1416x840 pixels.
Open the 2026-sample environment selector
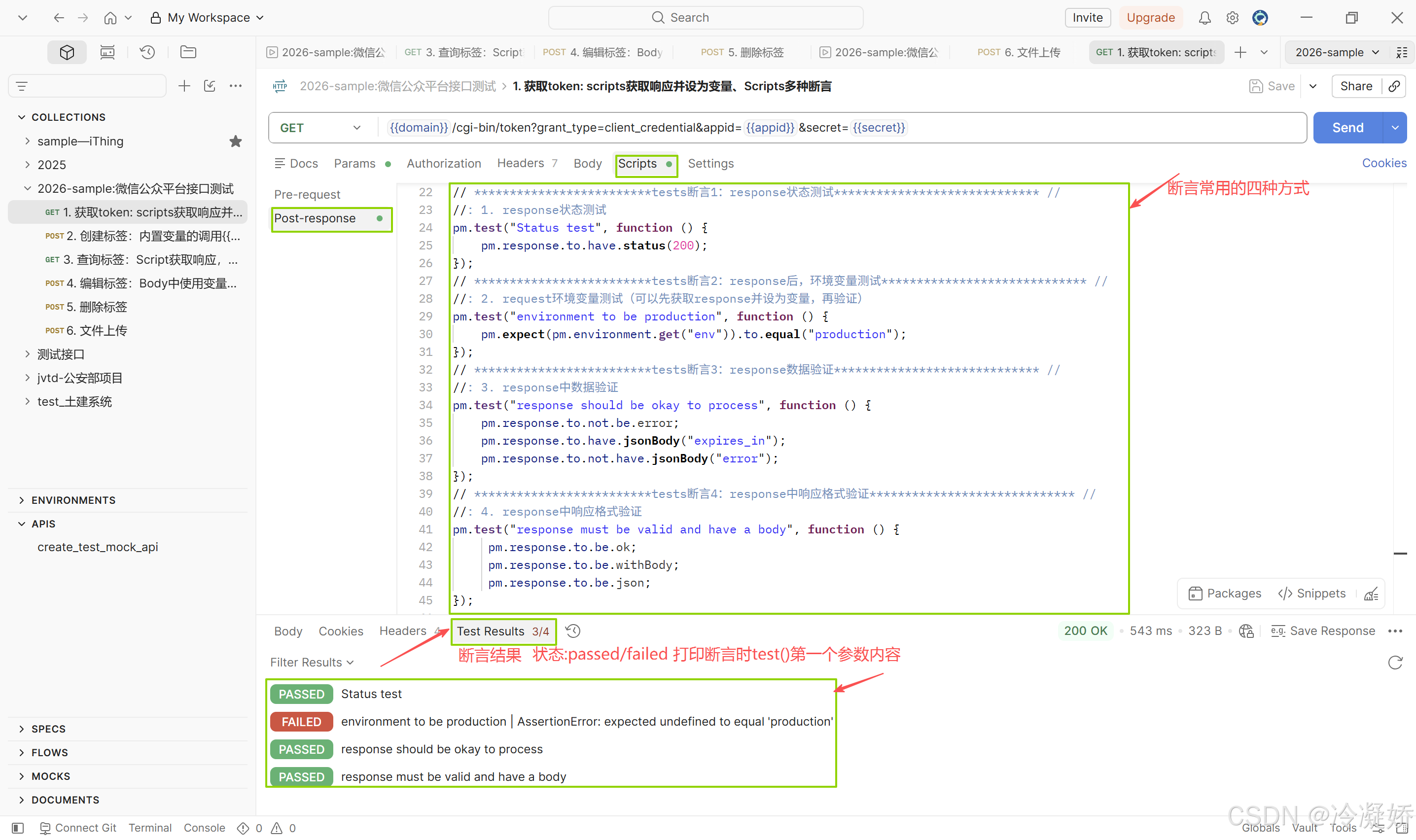pos(1336,52)
